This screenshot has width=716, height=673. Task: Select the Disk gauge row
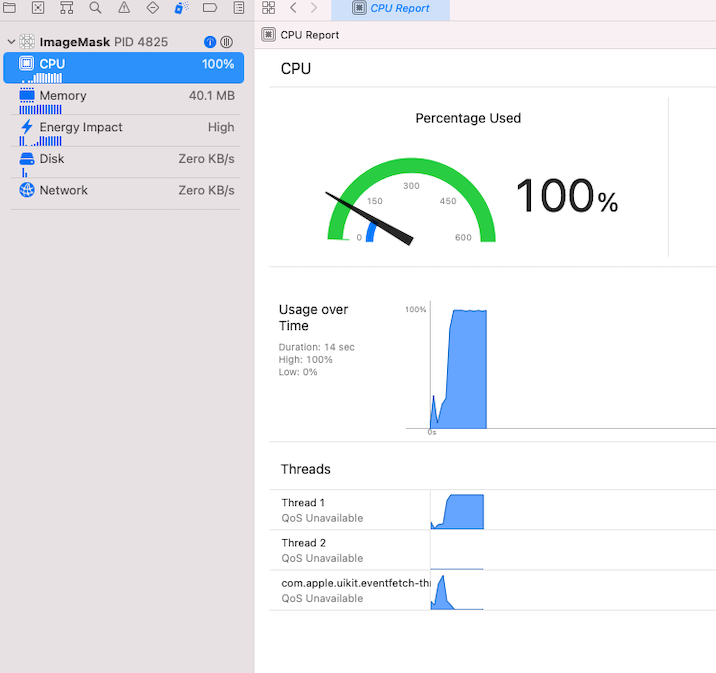[126, 162]
